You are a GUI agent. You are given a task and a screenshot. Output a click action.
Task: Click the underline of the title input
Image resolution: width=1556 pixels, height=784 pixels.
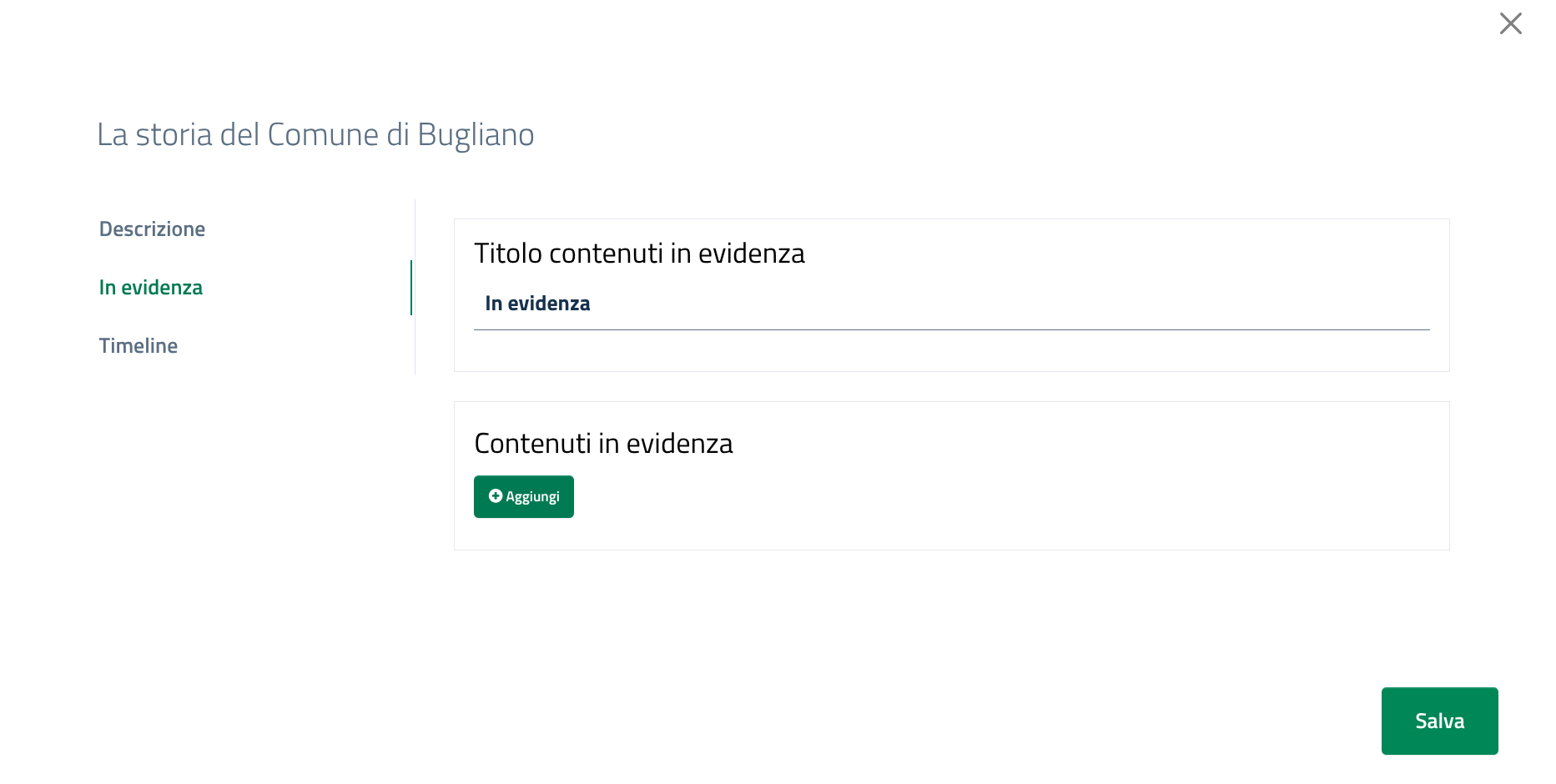click(951, 329)
